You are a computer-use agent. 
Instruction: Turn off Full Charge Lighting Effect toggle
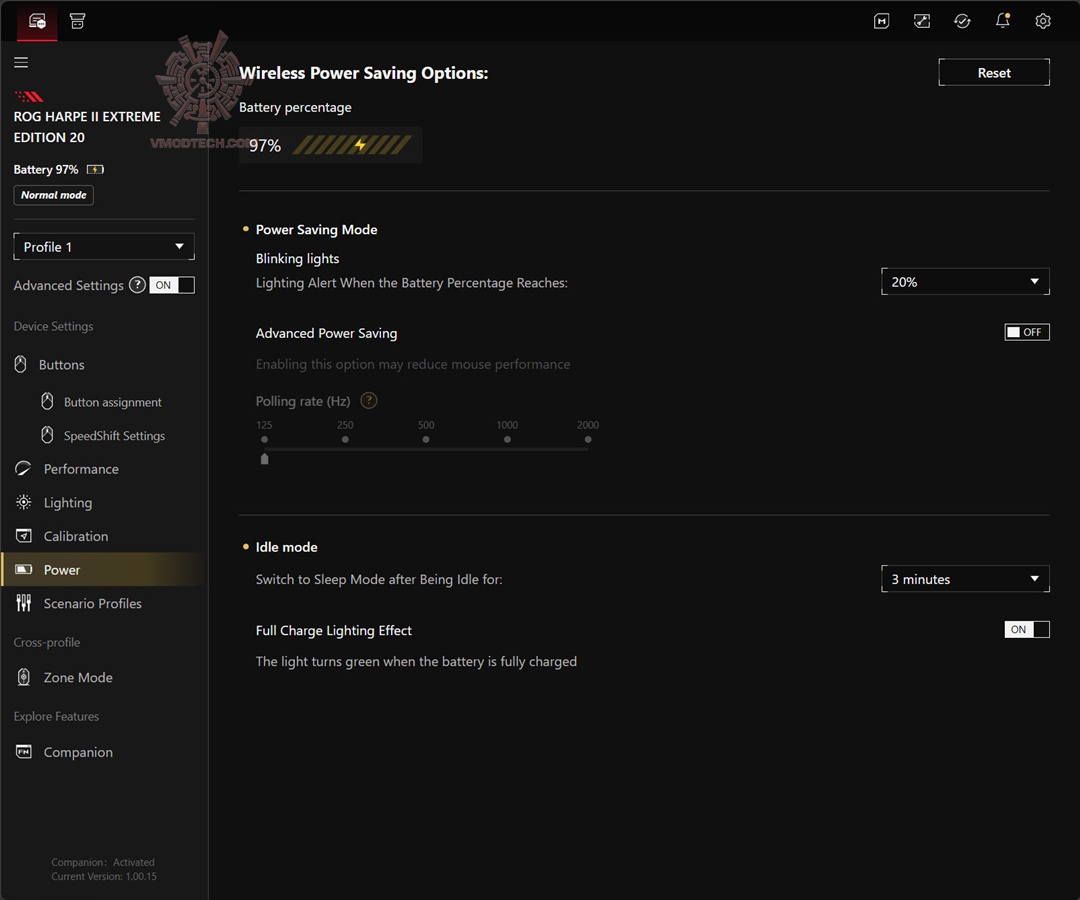[x=1027, y=629]
